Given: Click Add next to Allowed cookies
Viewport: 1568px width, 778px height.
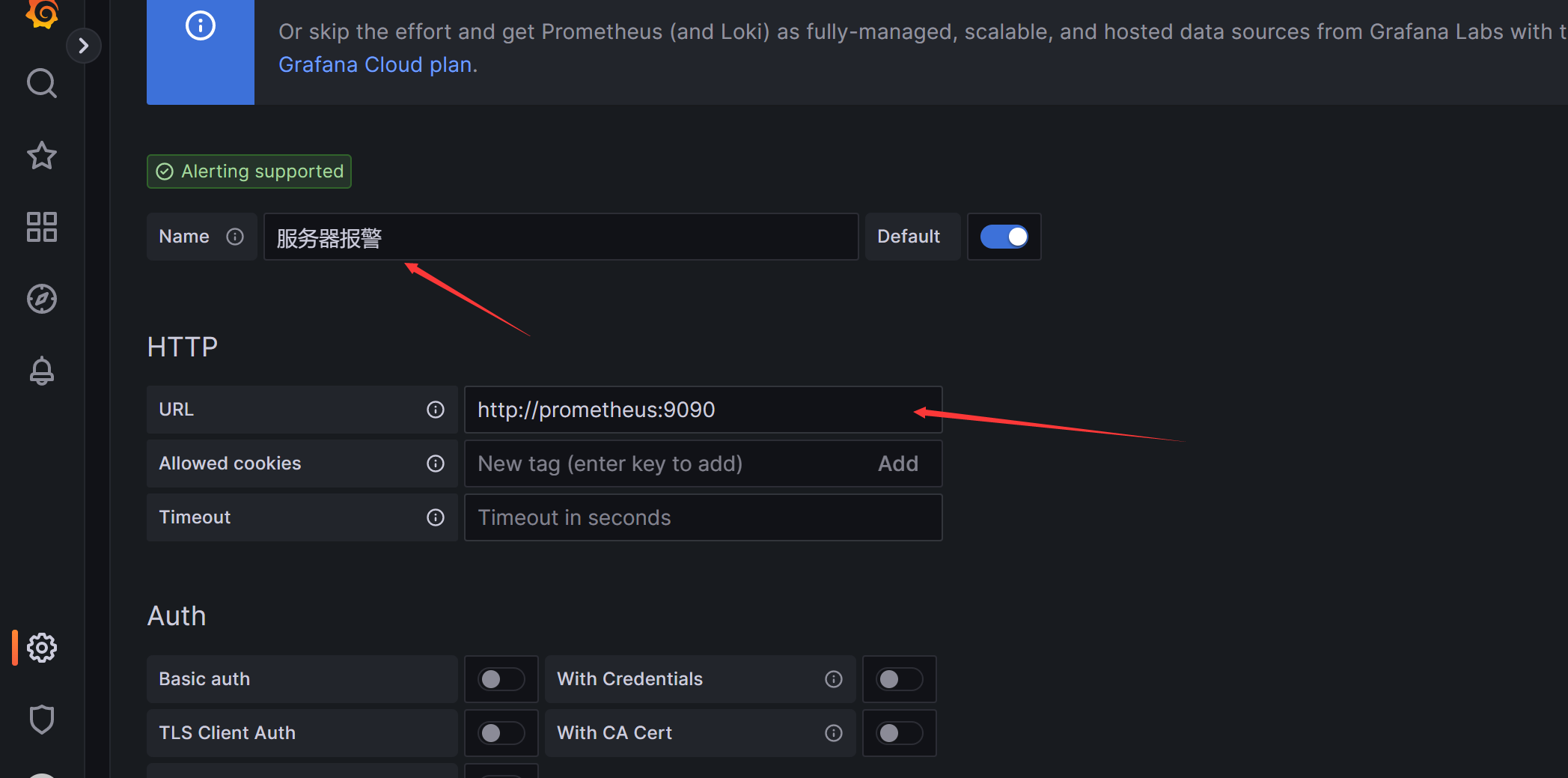Looking at the screenshot, I should coord(898,464).
